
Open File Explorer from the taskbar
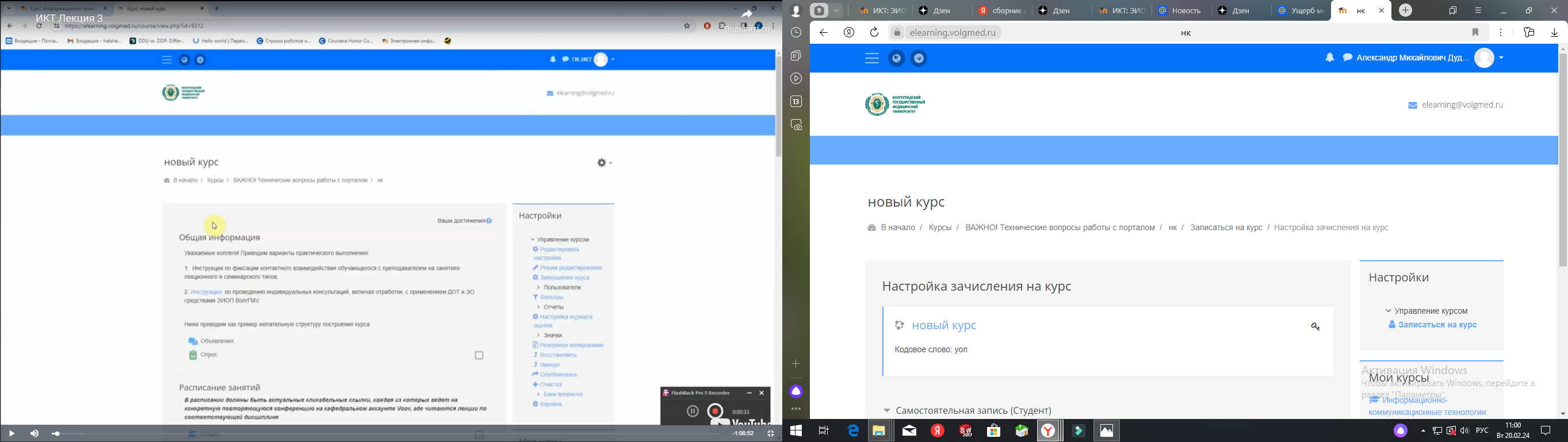click(879, 431)
